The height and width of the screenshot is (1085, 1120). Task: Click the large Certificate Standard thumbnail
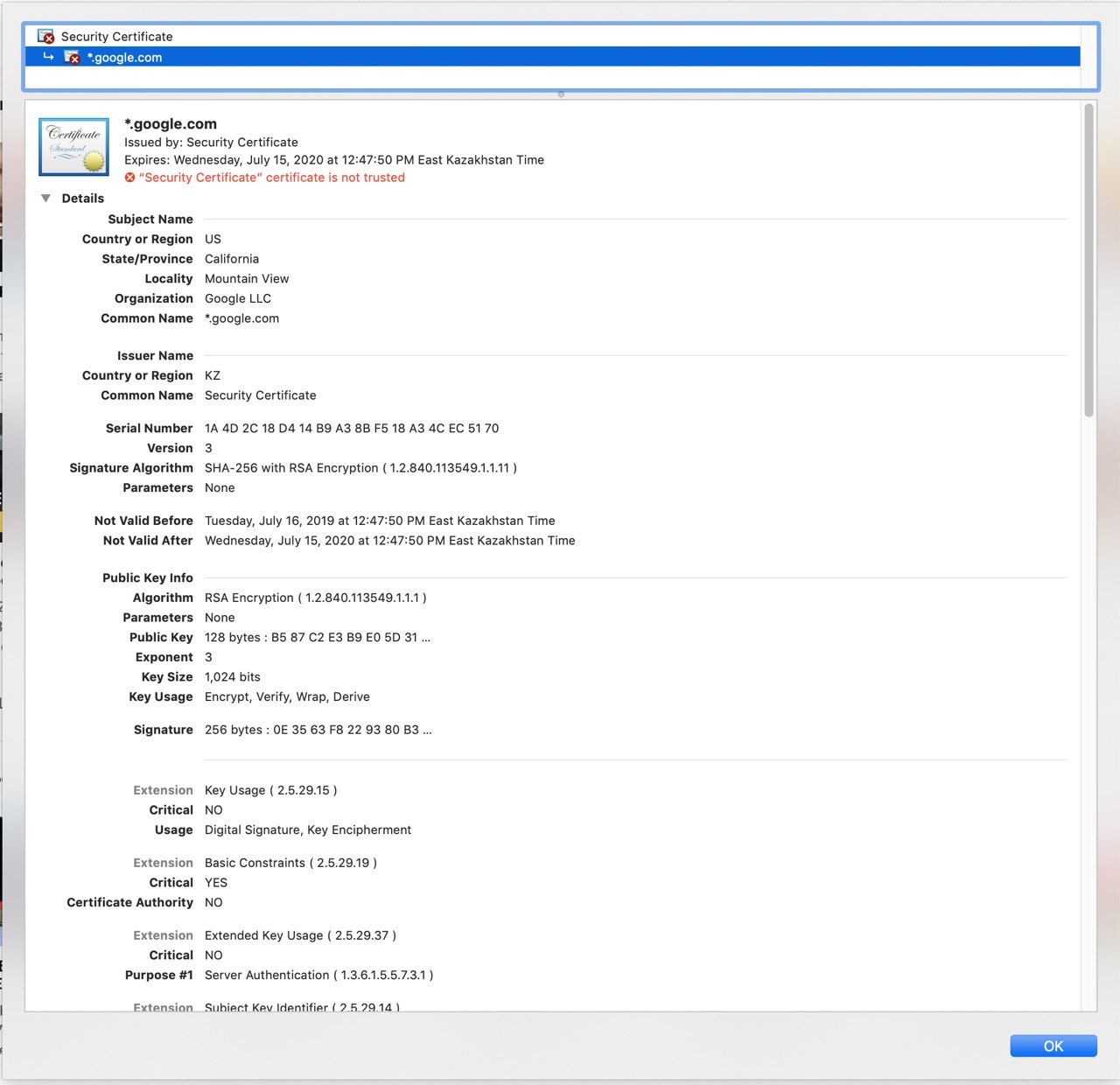point(73,147)
